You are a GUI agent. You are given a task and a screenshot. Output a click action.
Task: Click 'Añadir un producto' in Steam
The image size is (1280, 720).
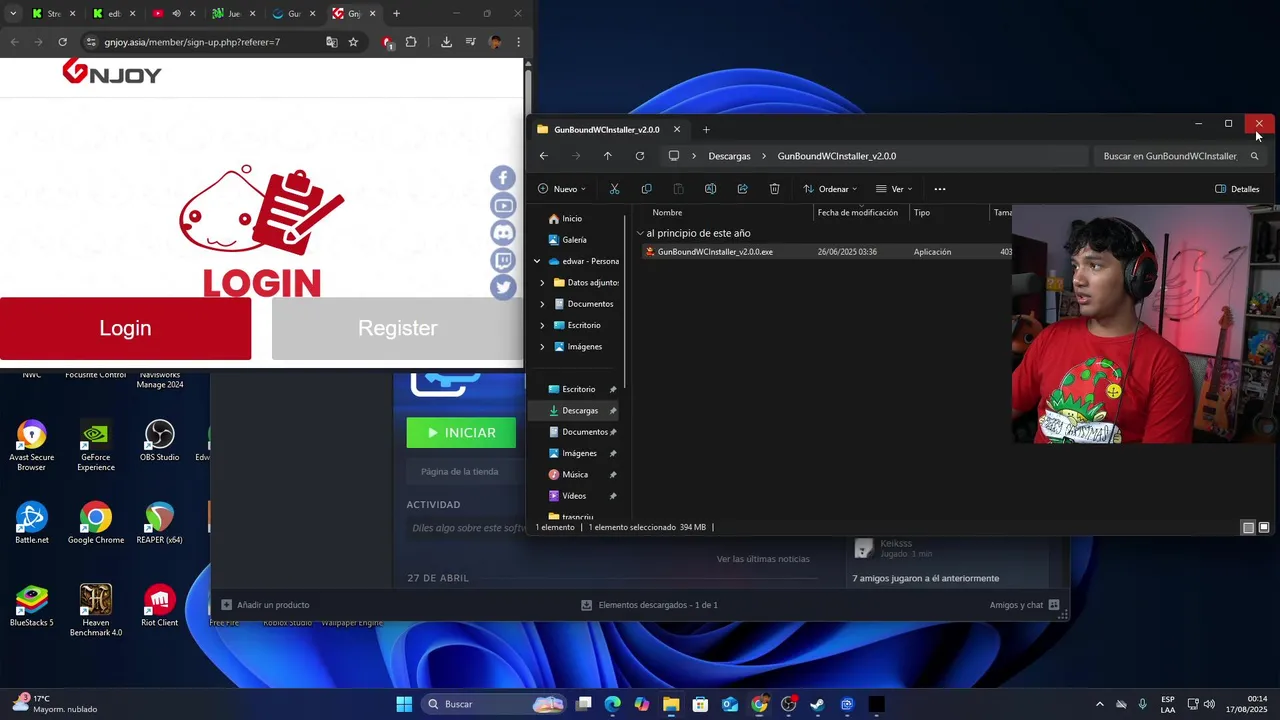tap(265, 605)
